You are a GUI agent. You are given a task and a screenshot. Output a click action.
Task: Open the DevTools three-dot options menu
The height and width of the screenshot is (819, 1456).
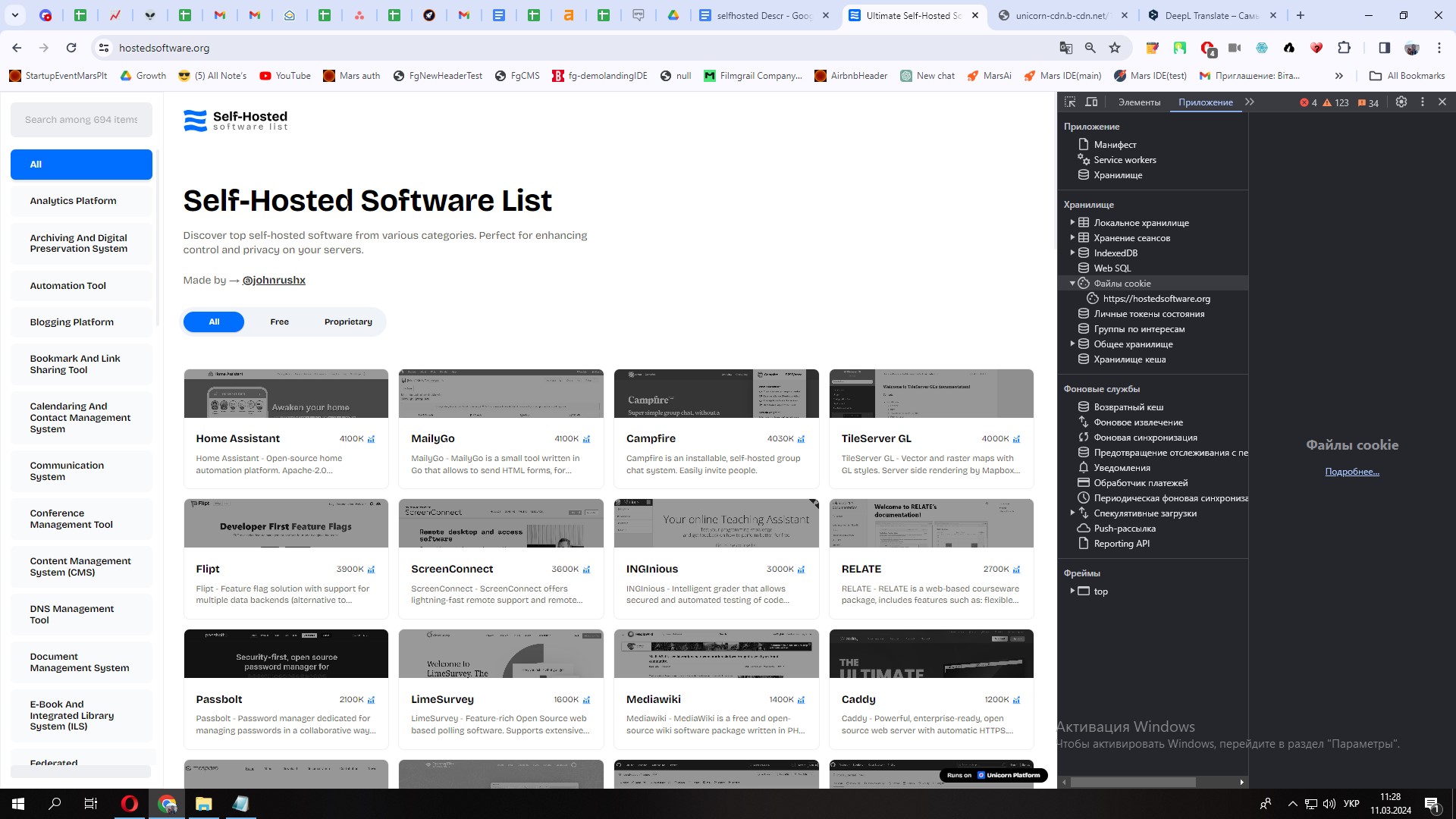(x=1423, y=102)
